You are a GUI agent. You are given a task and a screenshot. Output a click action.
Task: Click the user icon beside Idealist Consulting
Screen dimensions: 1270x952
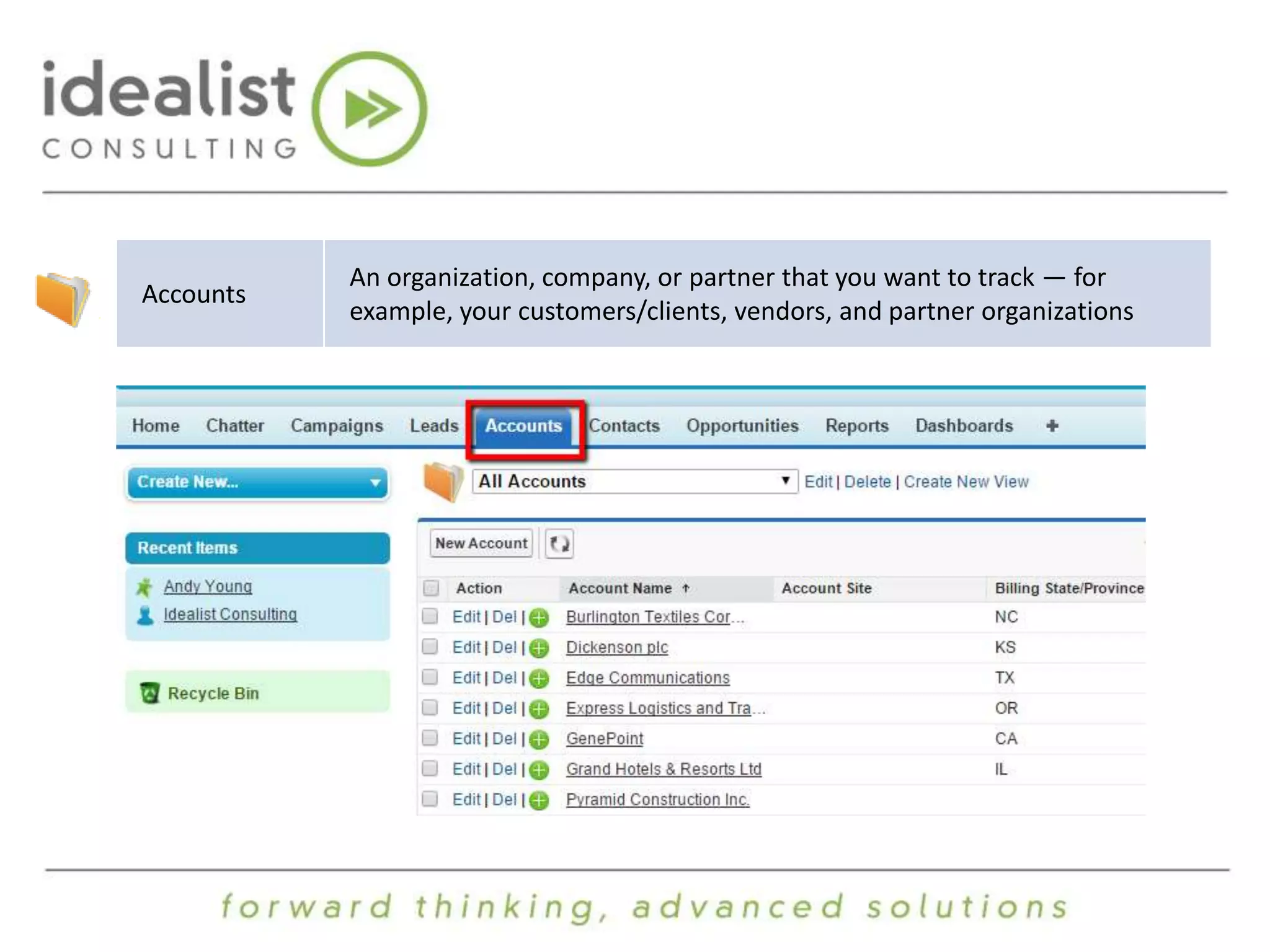[x=145, y=615]
